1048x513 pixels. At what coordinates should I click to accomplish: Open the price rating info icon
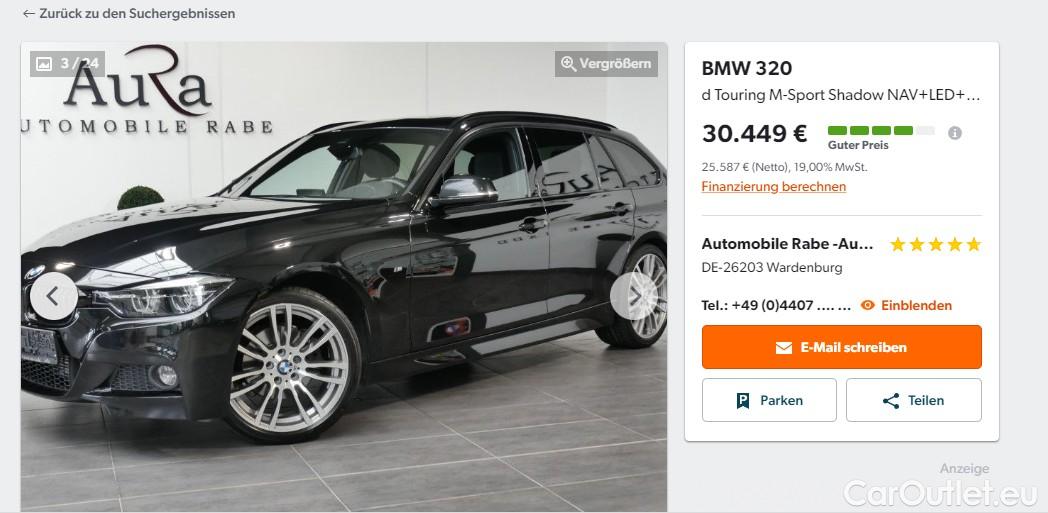[954, 133]
